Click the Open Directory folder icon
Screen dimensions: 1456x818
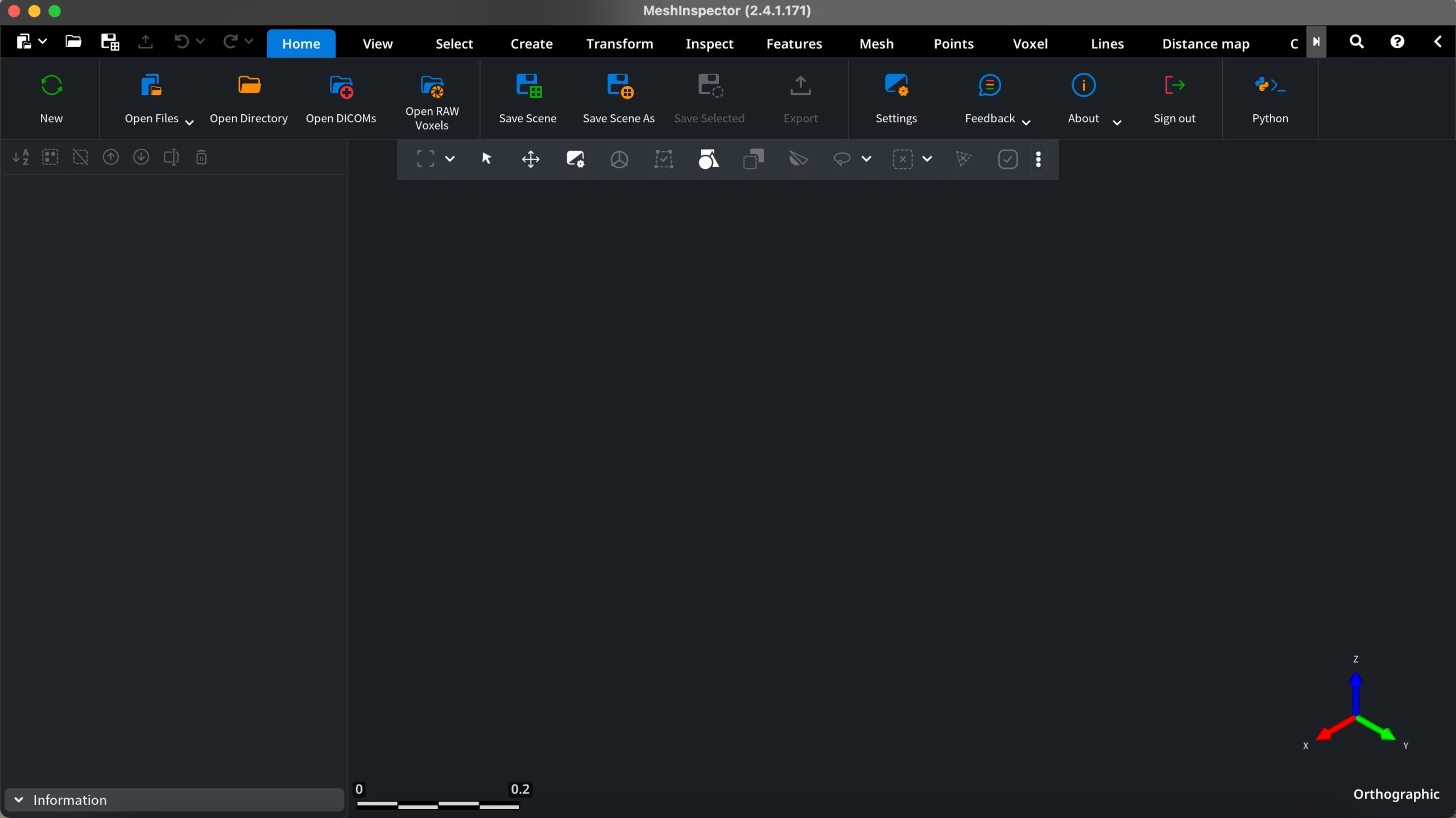249,85
